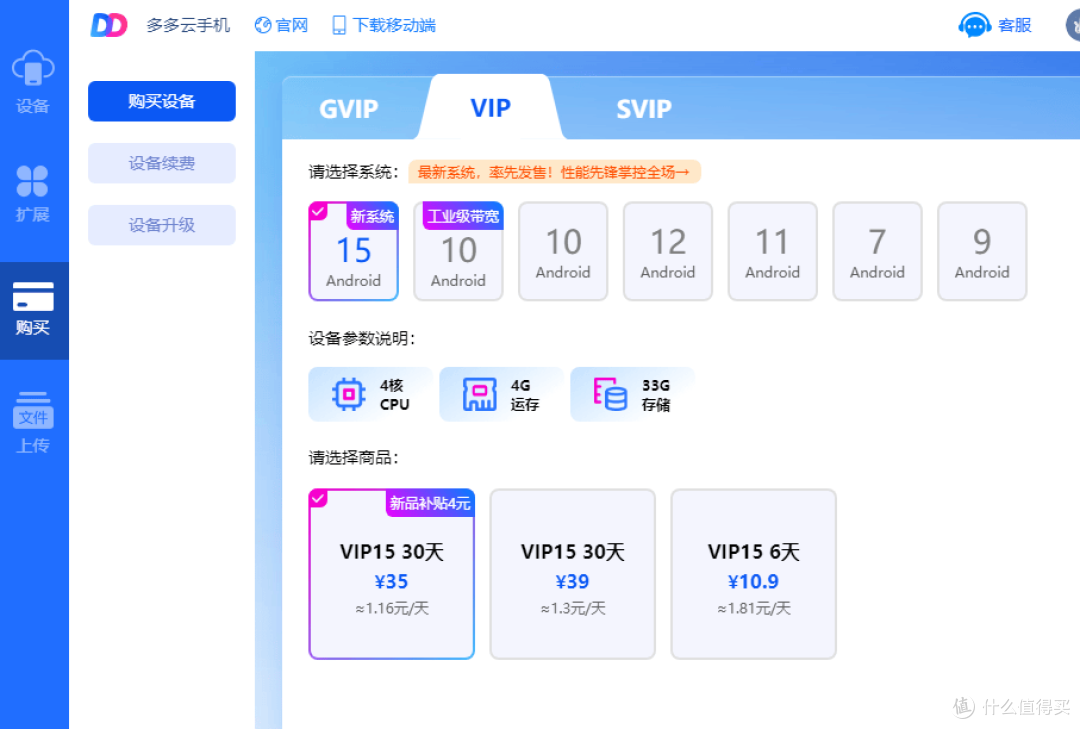This screenshot has width=1080, height=729.
Task: Click the 最新系统 promotional banner link
Action: (x=554, y=172)
